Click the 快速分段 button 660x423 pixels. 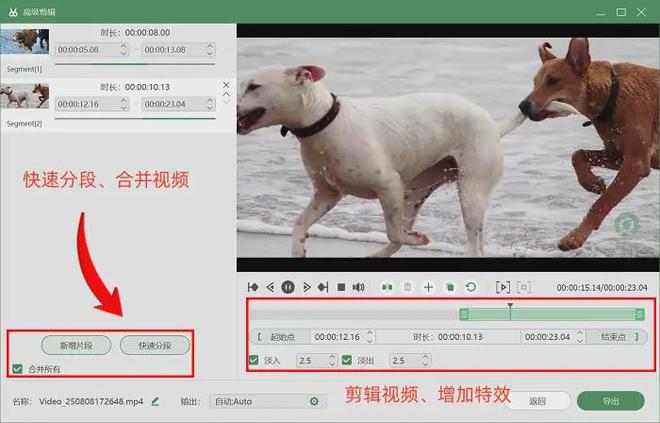pos(155,345)
